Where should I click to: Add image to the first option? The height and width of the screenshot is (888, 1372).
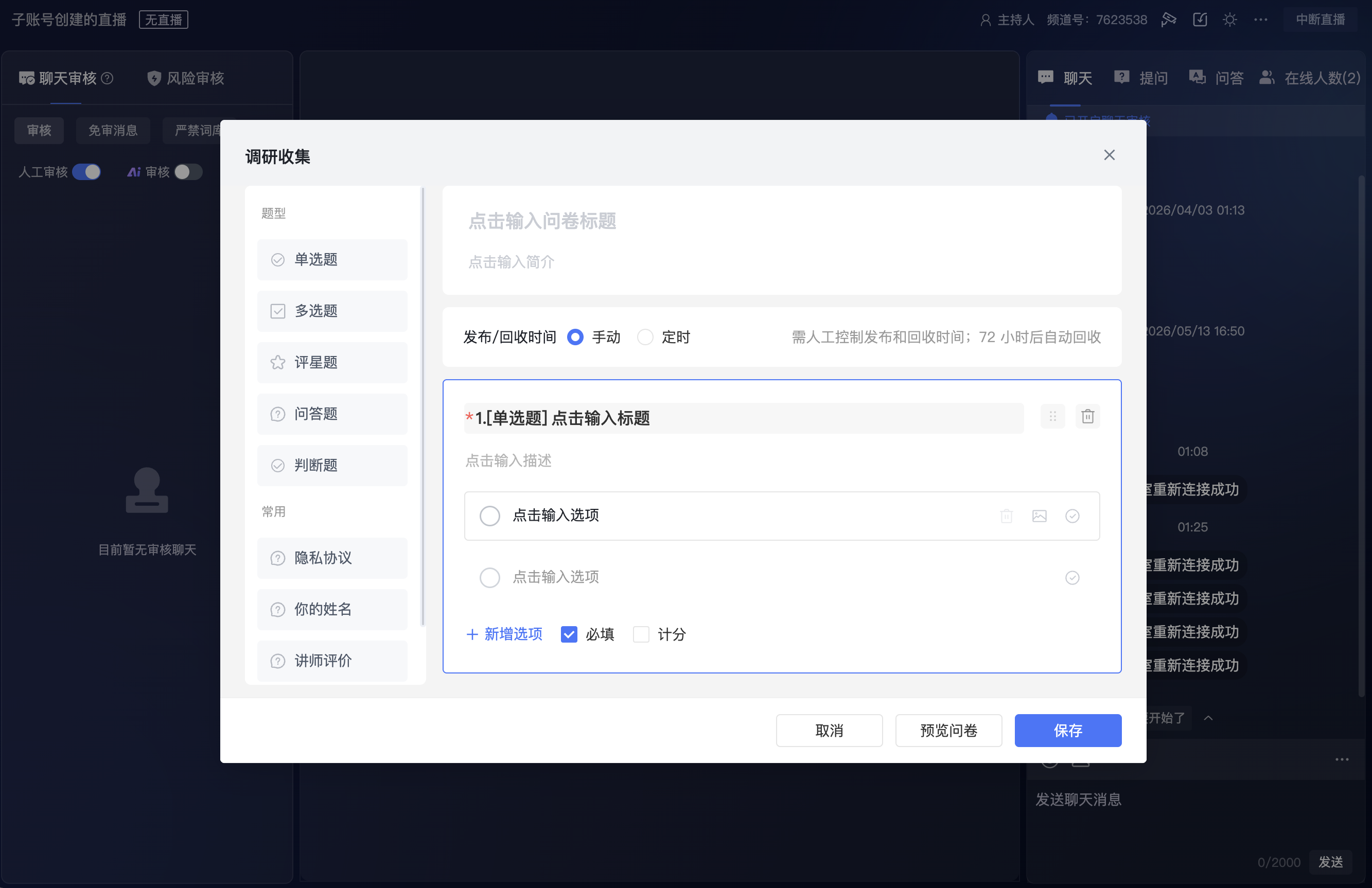pyautogui.click(x=1039, y=516)
